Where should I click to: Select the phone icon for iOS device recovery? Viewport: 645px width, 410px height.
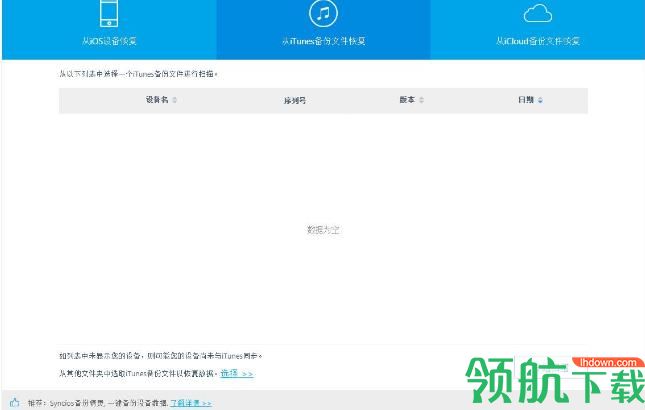coord(109,13)
